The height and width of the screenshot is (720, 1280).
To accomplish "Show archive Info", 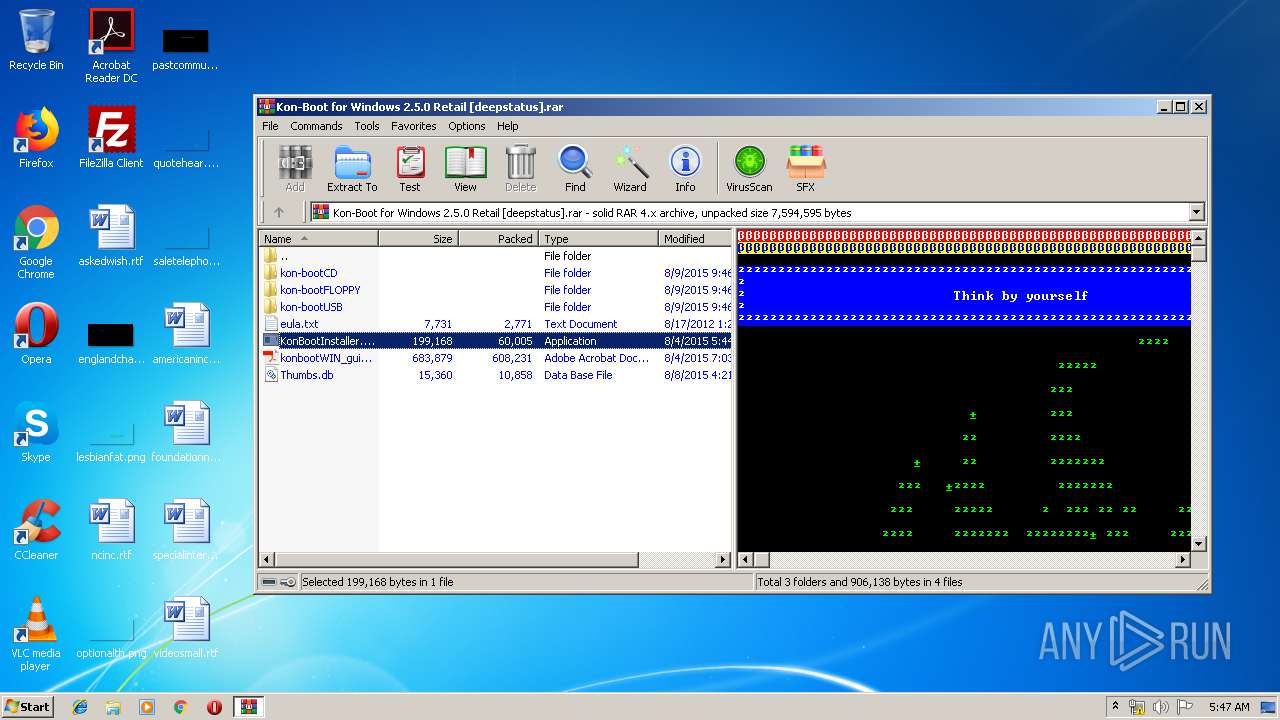I will (x=685, y=168).
